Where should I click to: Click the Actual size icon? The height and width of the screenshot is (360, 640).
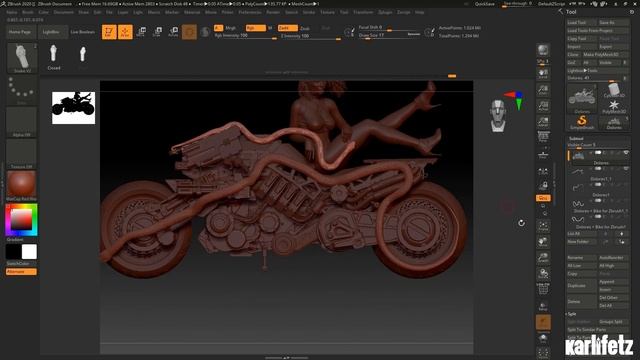tap(543, 106)
